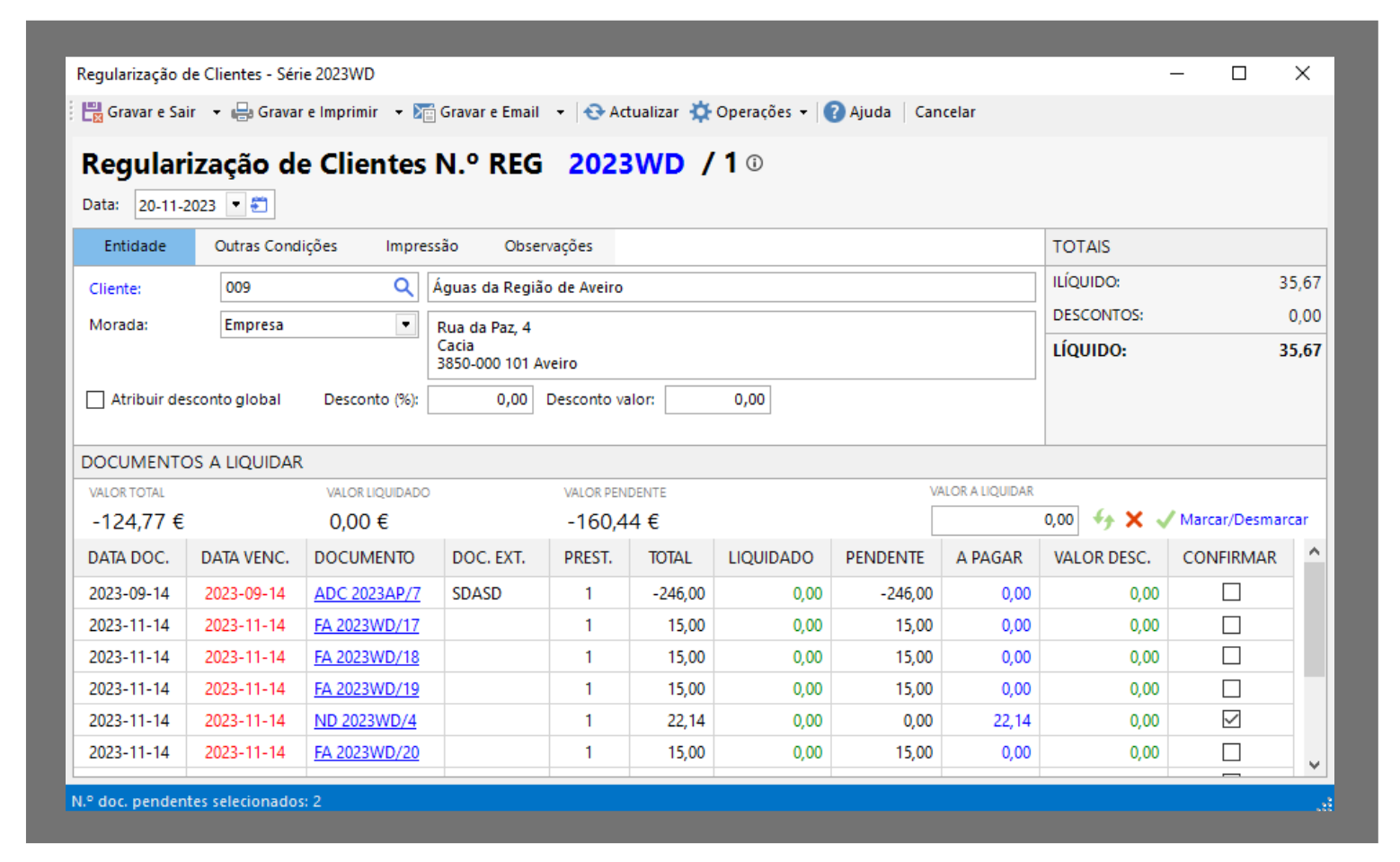Switch to the Outras Condições tab
This screenshot has width=1400, height=862.
276,246
